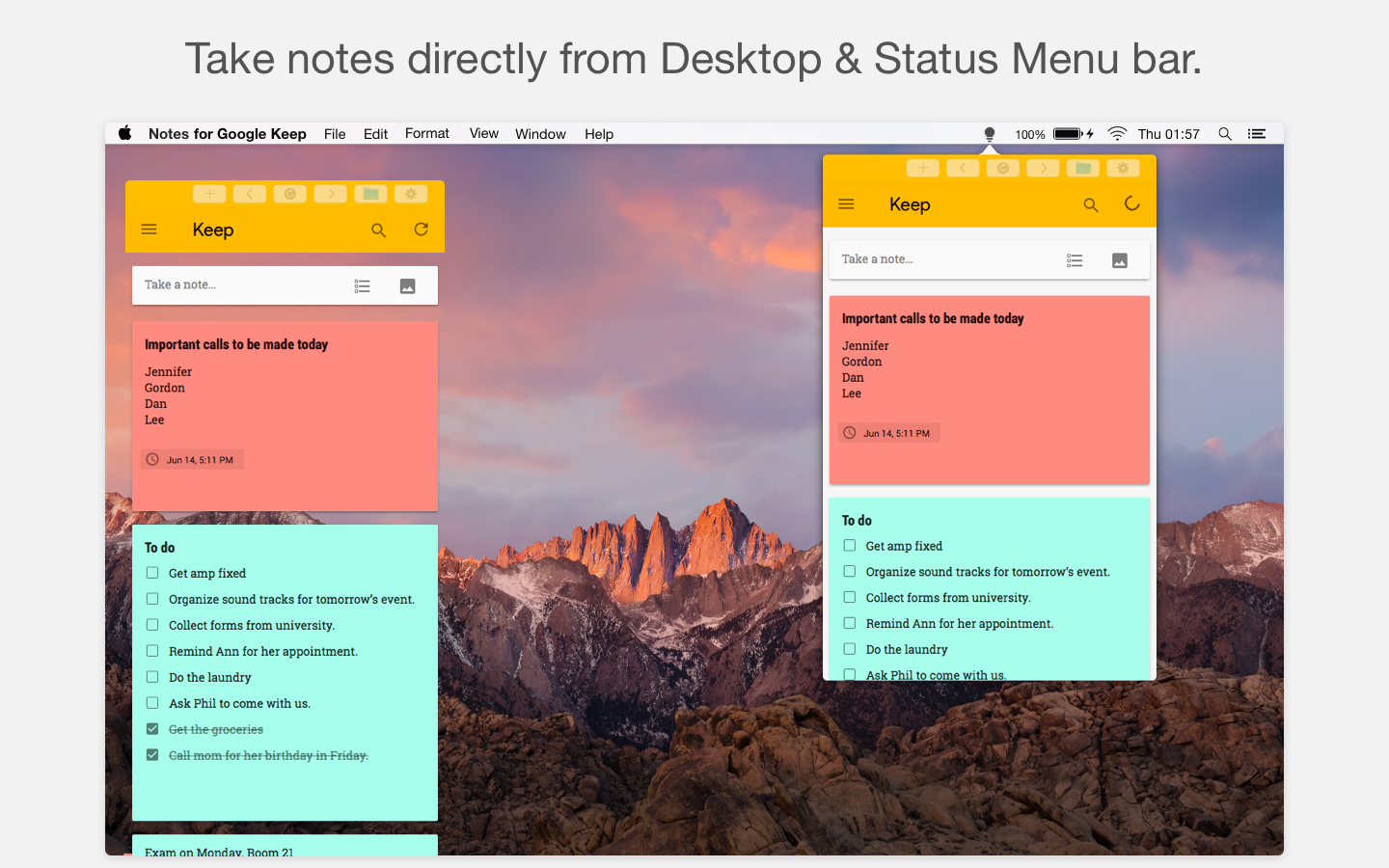Click the loading refresh spinner in the popover
This screenshot has height=868, width=1389.
[1132, 203]
